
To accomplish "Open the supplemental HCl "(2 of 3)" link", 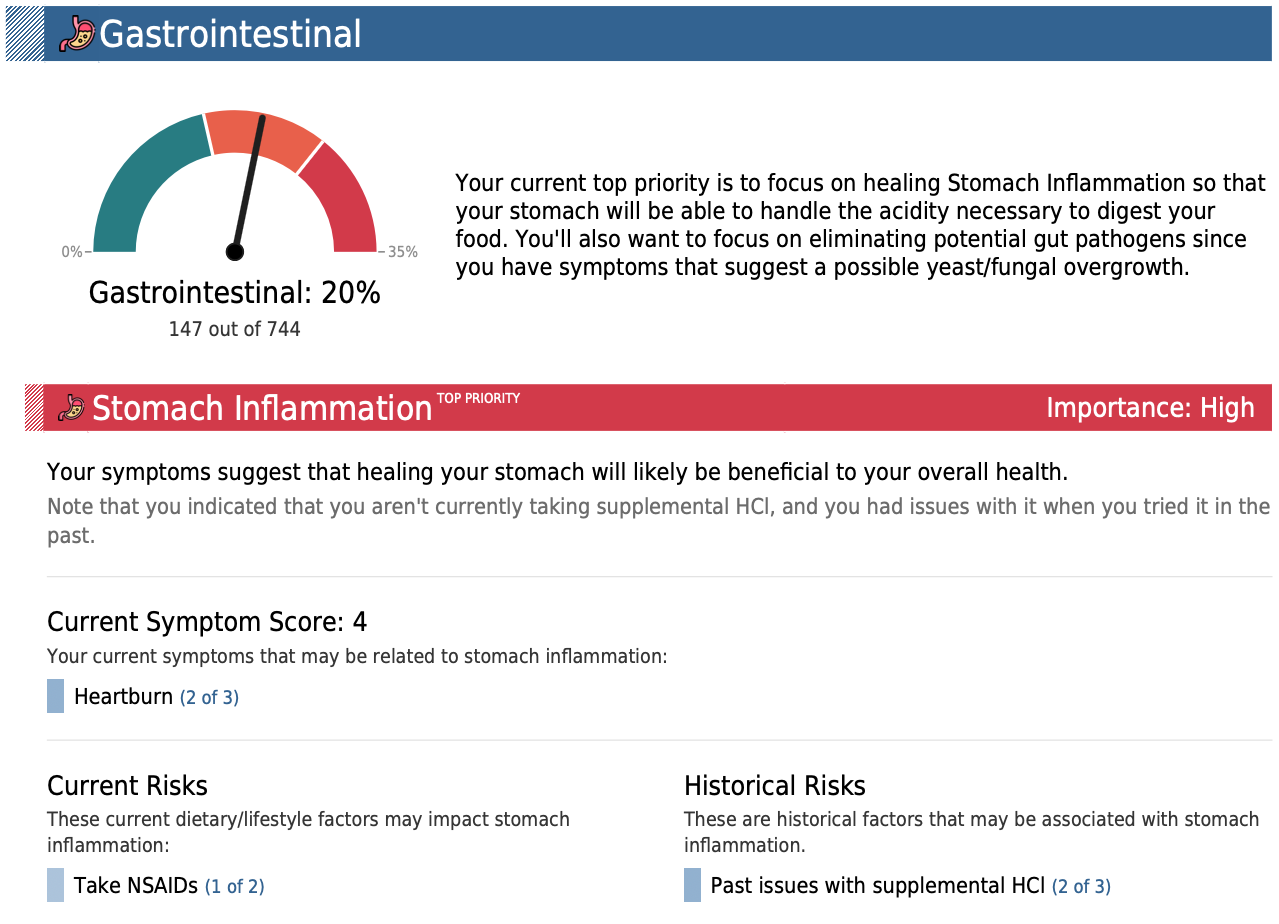I will (x=1081, y=886).
